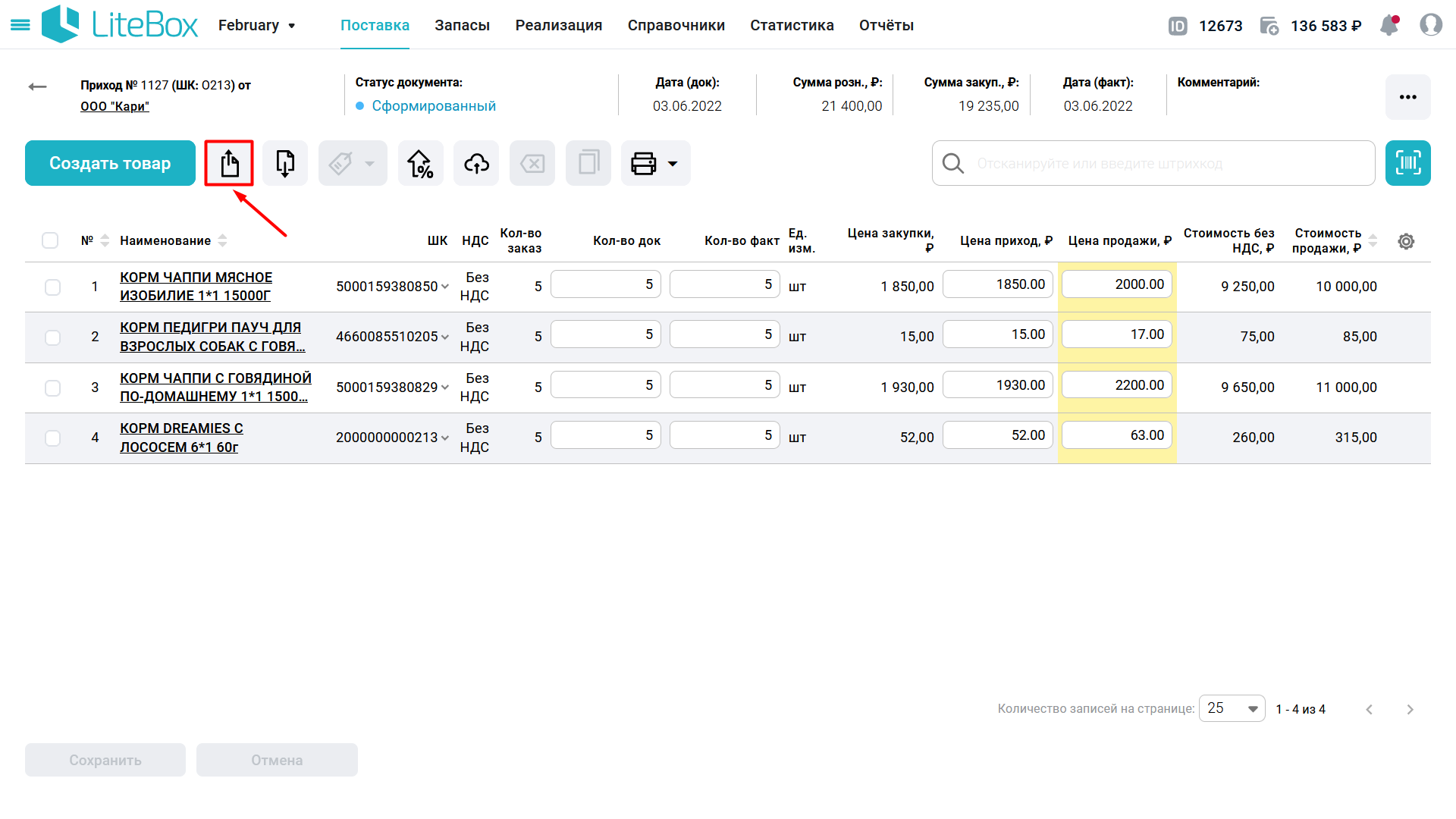Click the search magnifier icon
This screenshot has width=1456, height=819.
point(953,163)
